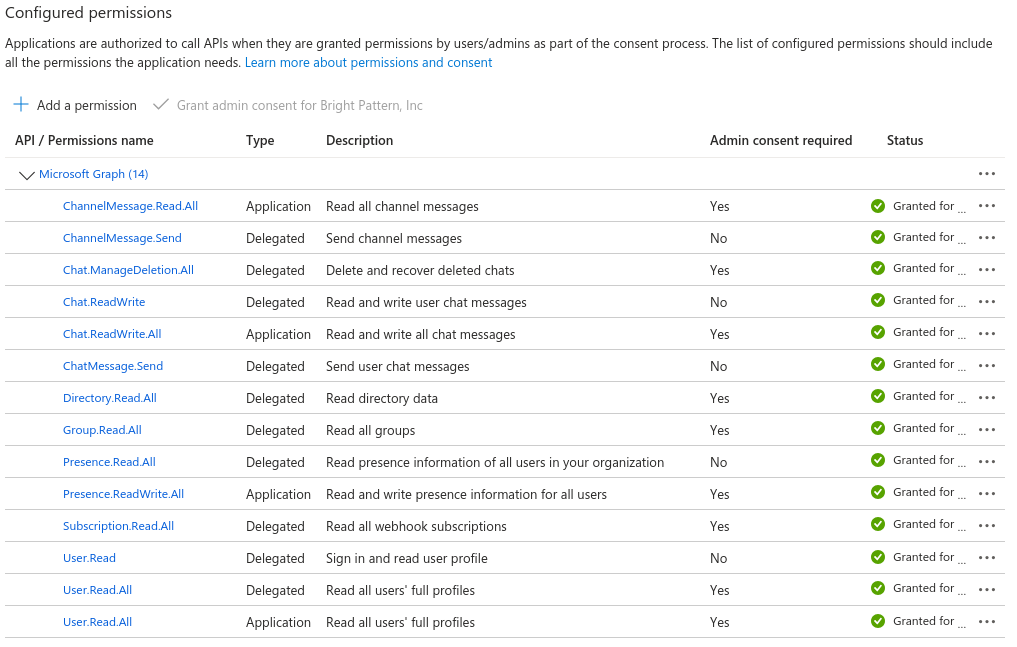Click green granted checkmark for ChannelMessage.Send
The height and width of the screenshot is (647, 1017).
pos(878,237)
